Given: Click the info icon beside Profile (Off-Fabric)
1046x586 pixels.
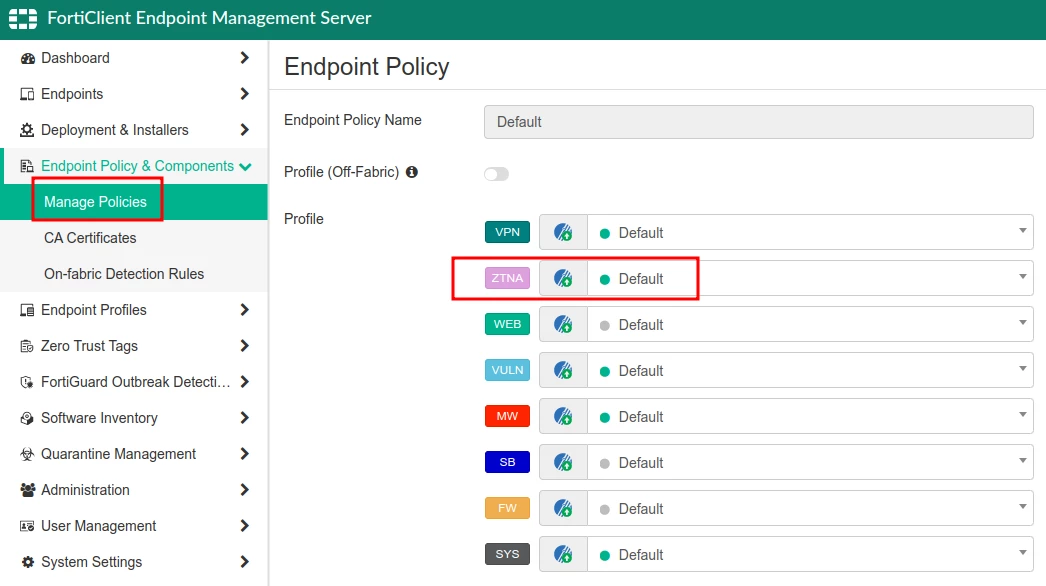Looking at the screenshot, I should click(412, 172).
